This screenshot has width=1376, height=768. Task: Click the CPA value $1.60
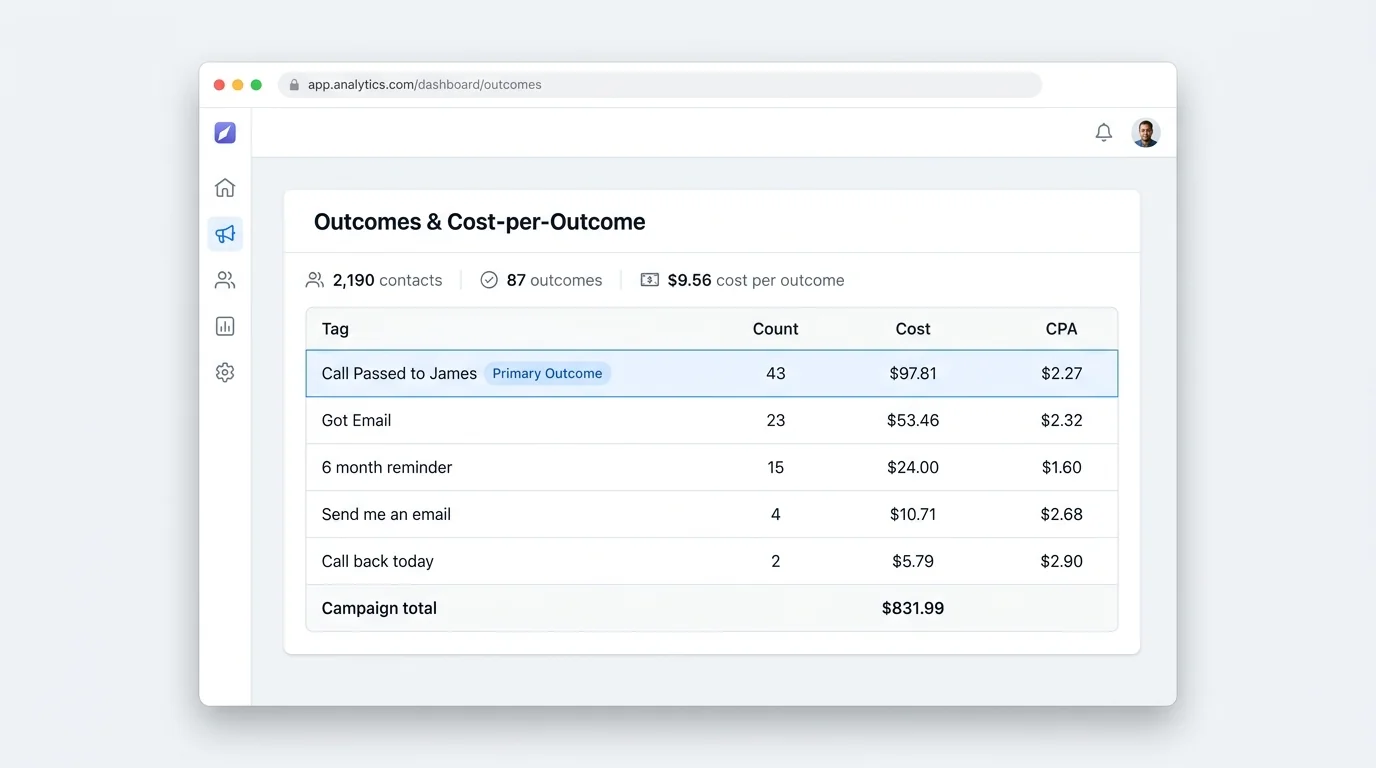click(1062, 467)
